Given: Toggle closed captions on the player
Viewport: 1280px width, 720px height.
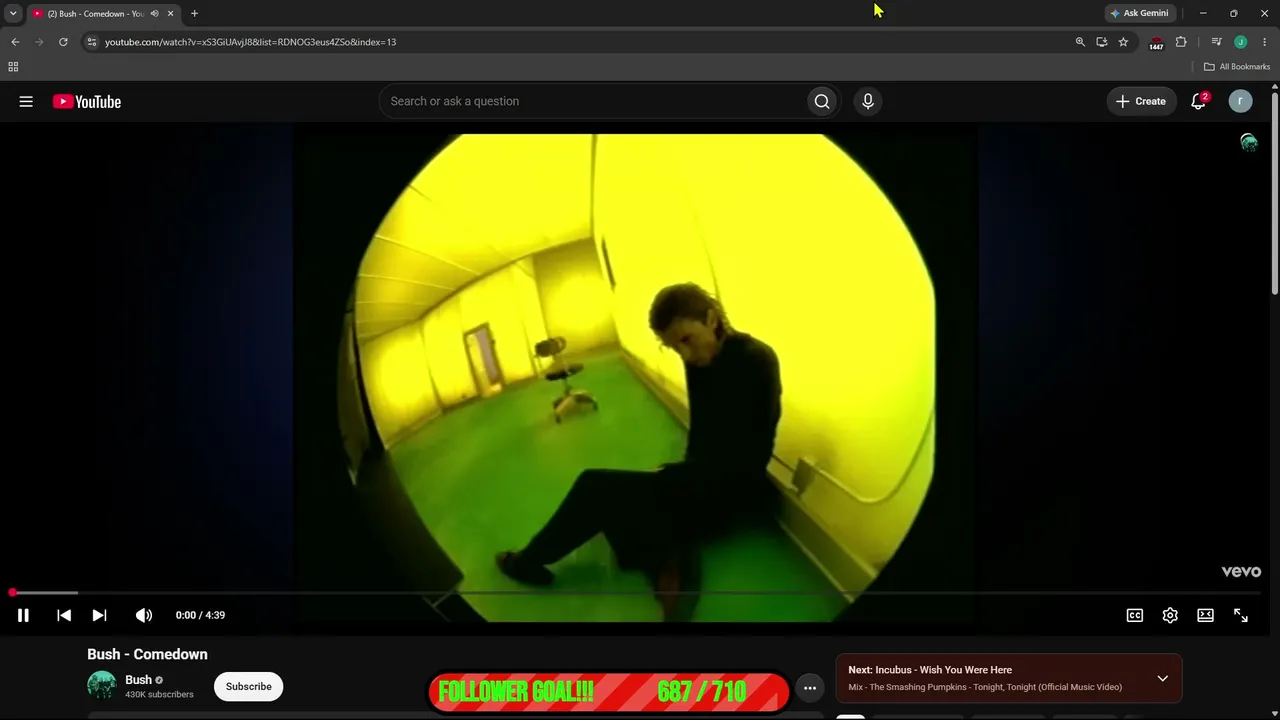Looking at the screenshot, I should coord(1135,615).
